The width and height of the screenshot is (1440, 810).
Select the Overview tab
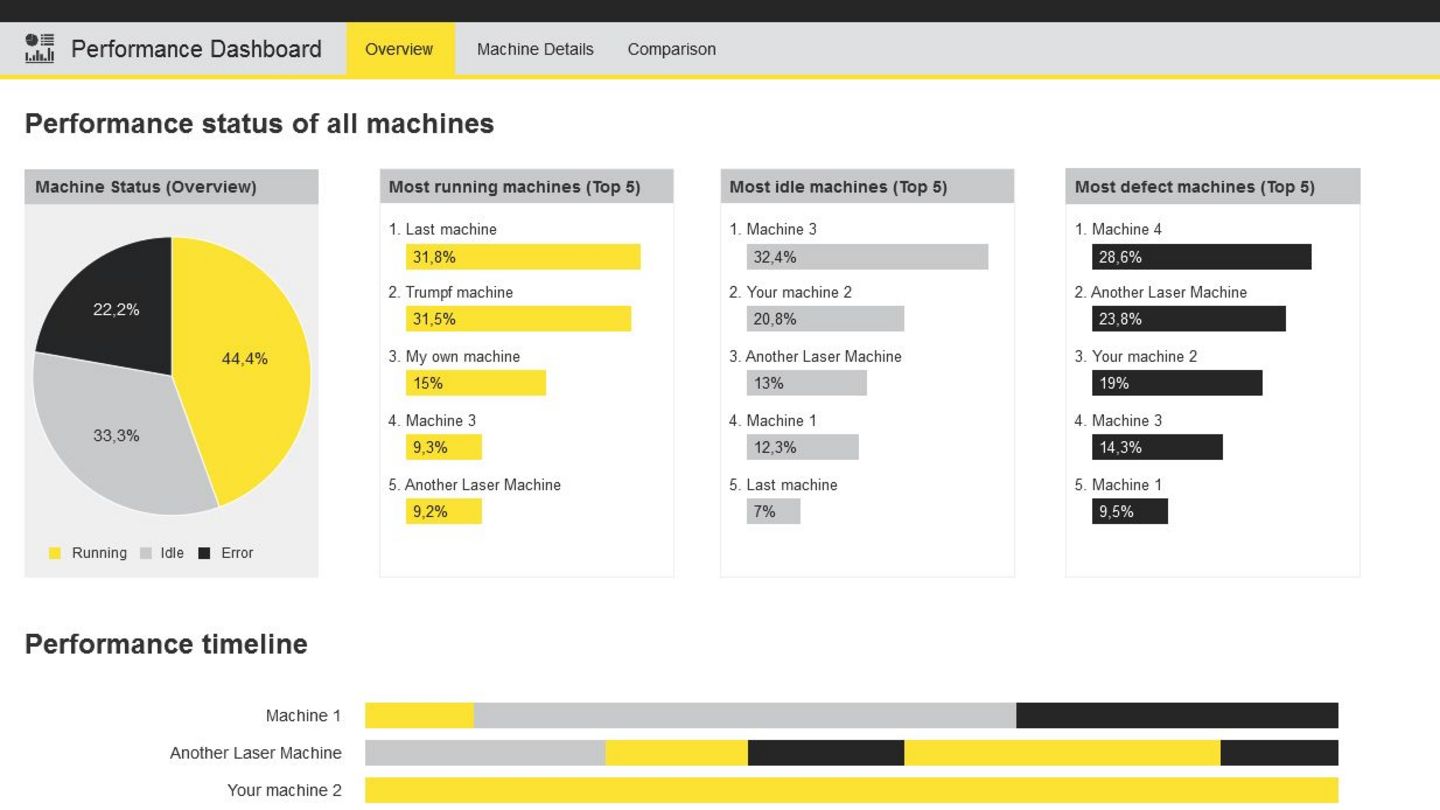[399, 49]
